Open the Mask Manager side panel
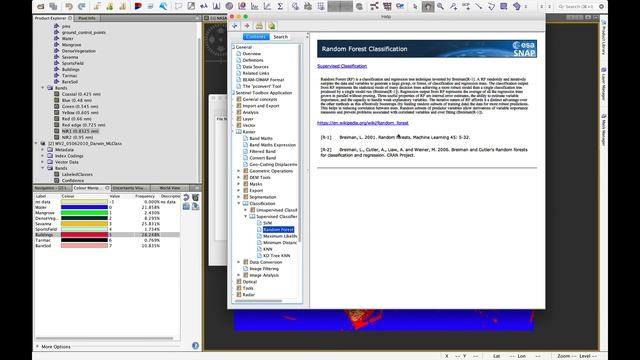Image resolution: width=640 pixels, height=360 pixels. click(x=603, y=129)
